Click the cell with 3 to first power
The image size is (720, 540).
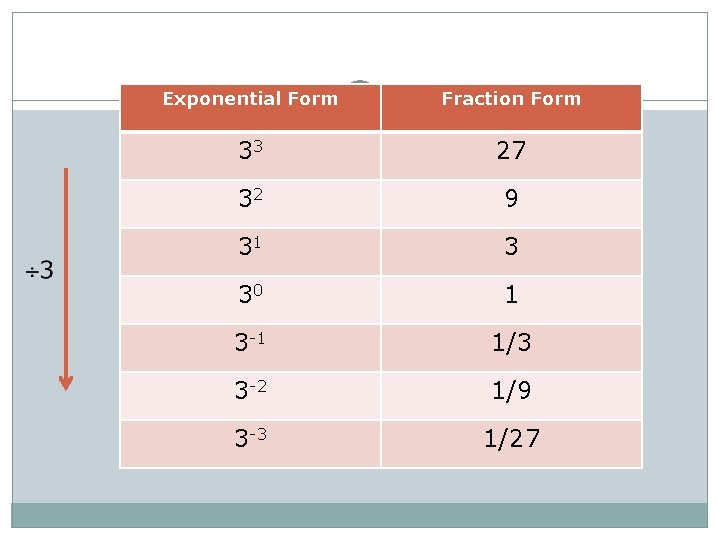click(x=250, y=252)
